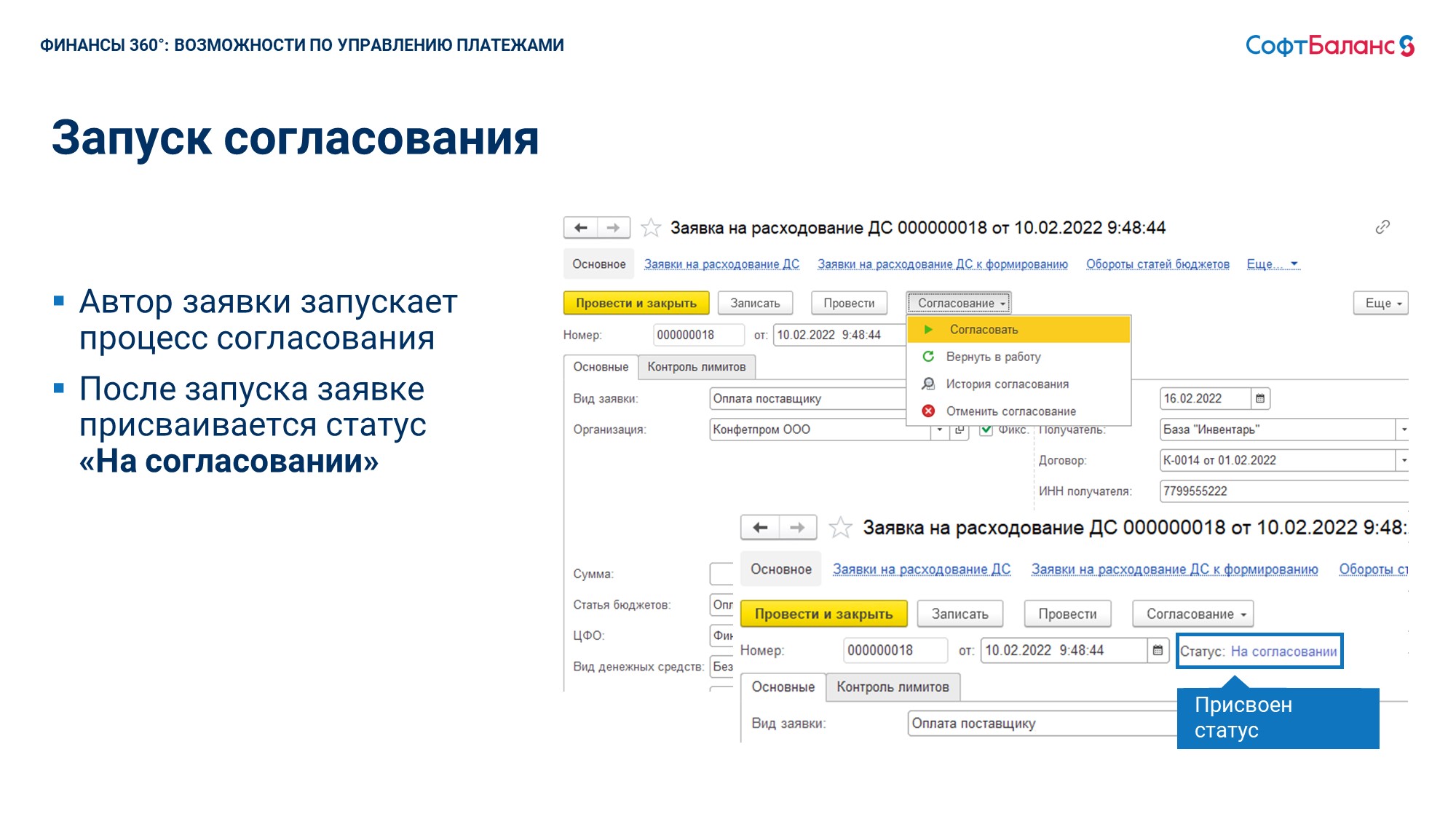Image resolution: width=1456 pixels, height=819 pixels.
Task: Click the СофтБаланс logo
Action: [1330, 46]
